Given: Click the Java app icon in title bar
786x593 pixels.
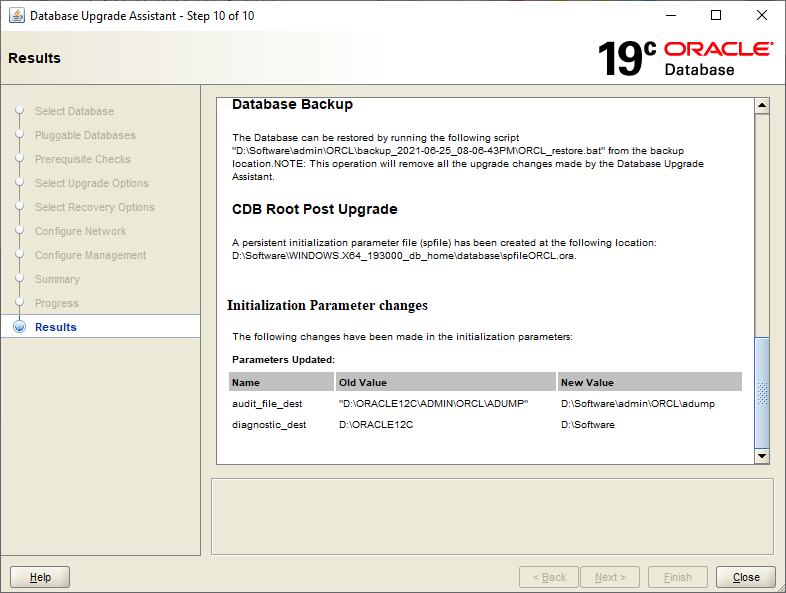Looking at the screenshot, I should click(x=17, y=16).
